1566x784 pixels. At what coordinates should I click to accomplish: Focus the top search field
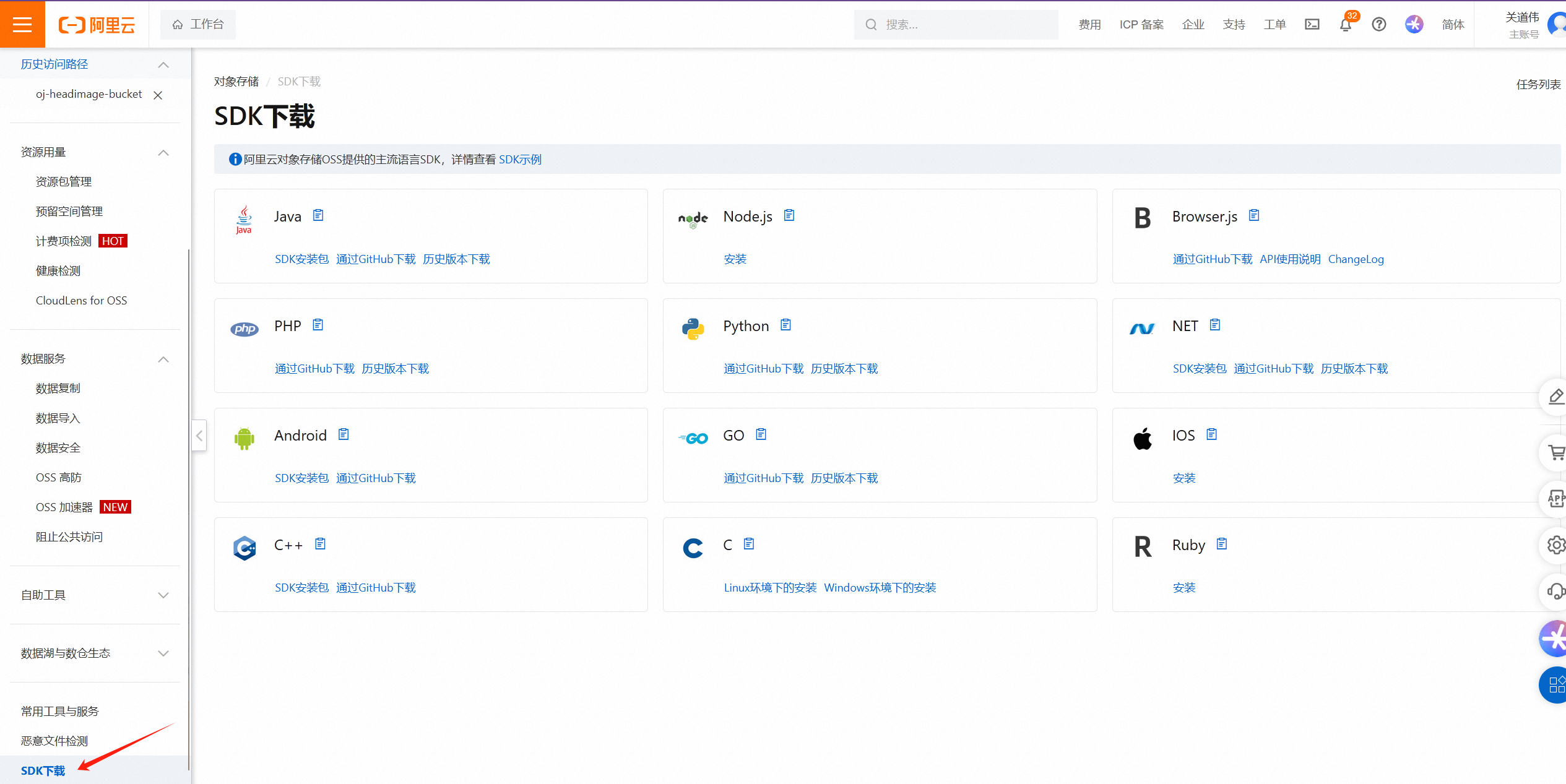956,25
